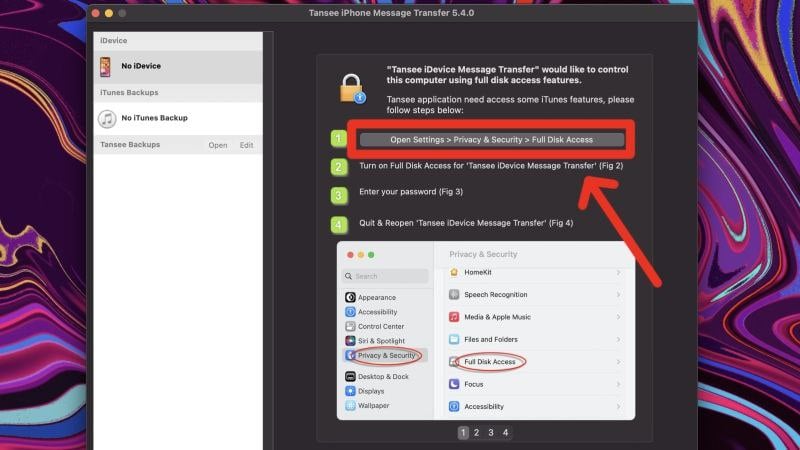Switch to figure page 2
The image size is (800, 450).
pyautogui.click(x=477, y=433)
